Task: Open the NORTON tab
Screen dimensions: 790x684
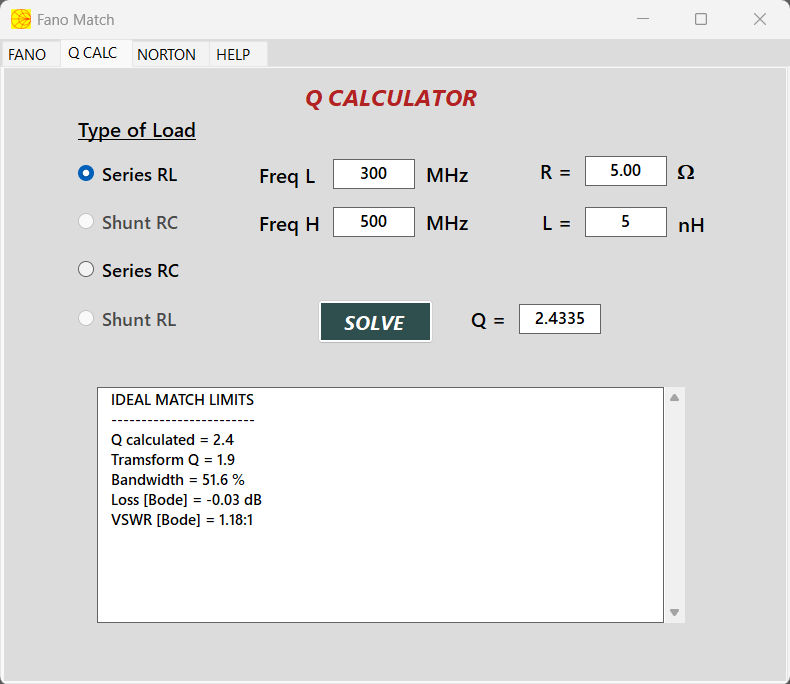Action: [x=166, y=55]
